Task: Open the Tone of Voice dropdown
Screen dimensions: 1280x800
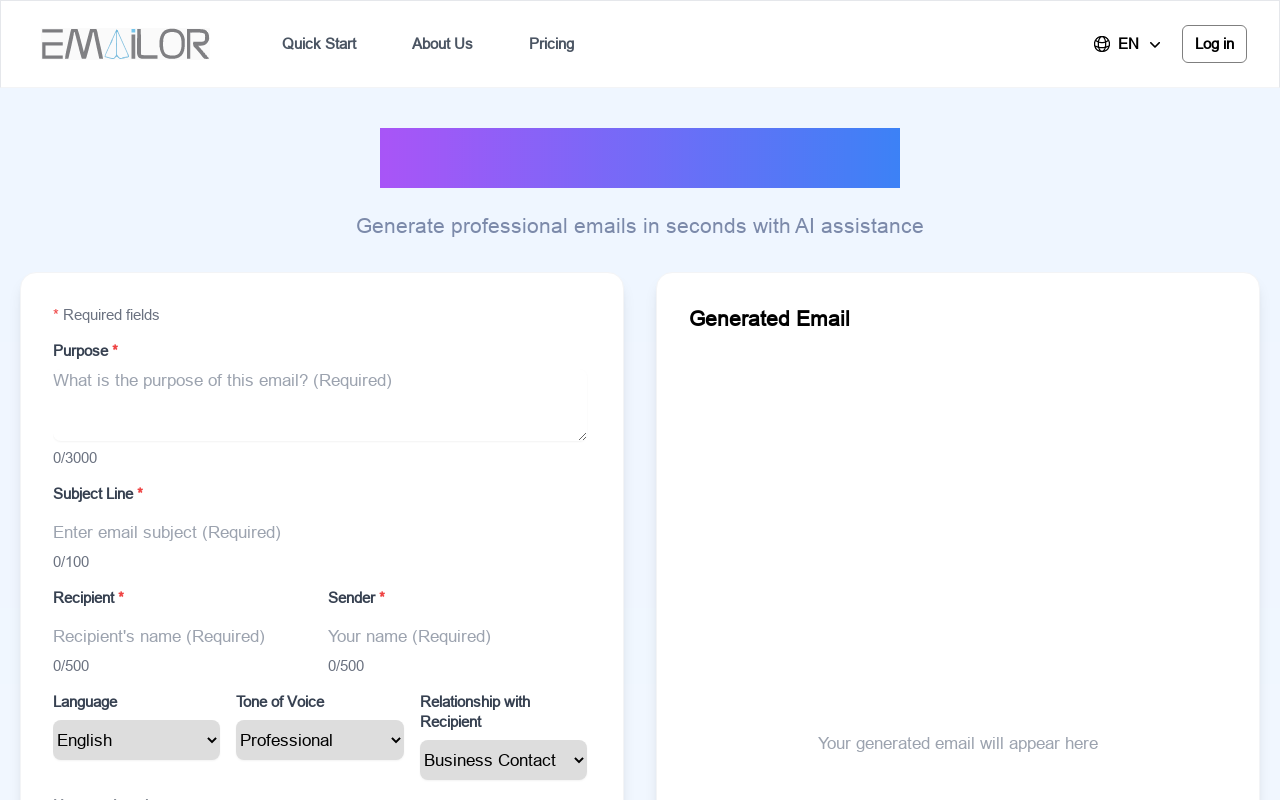Action: [320, 740]
